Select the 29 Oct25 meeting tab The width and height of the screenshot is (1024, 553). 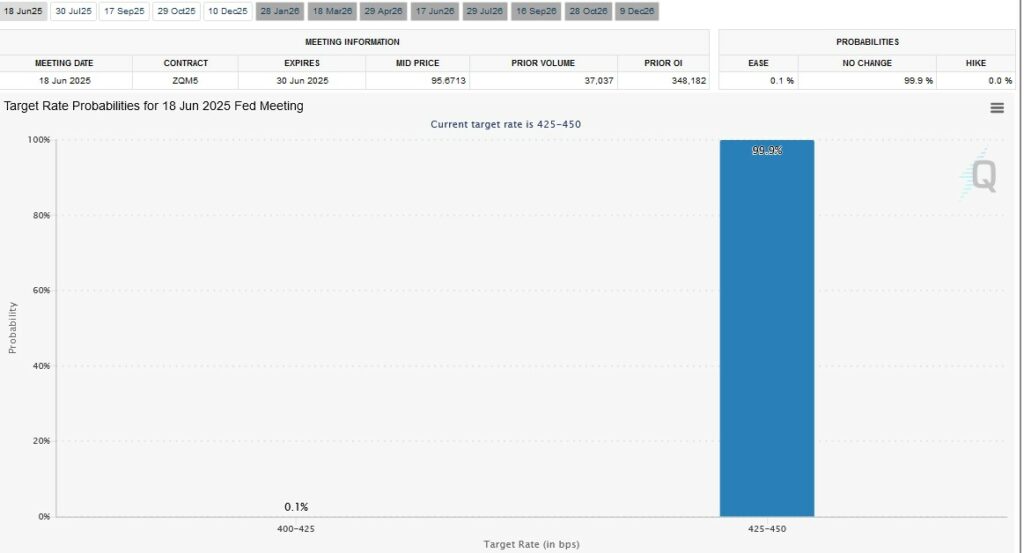click(177, 11)
